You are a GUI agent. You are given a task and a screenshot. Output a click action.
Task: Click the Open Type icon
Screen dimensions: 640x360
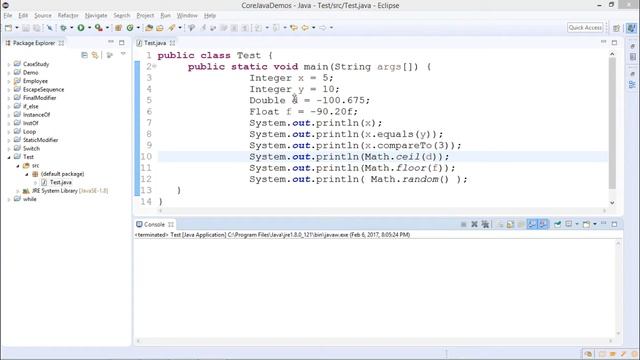149,28
